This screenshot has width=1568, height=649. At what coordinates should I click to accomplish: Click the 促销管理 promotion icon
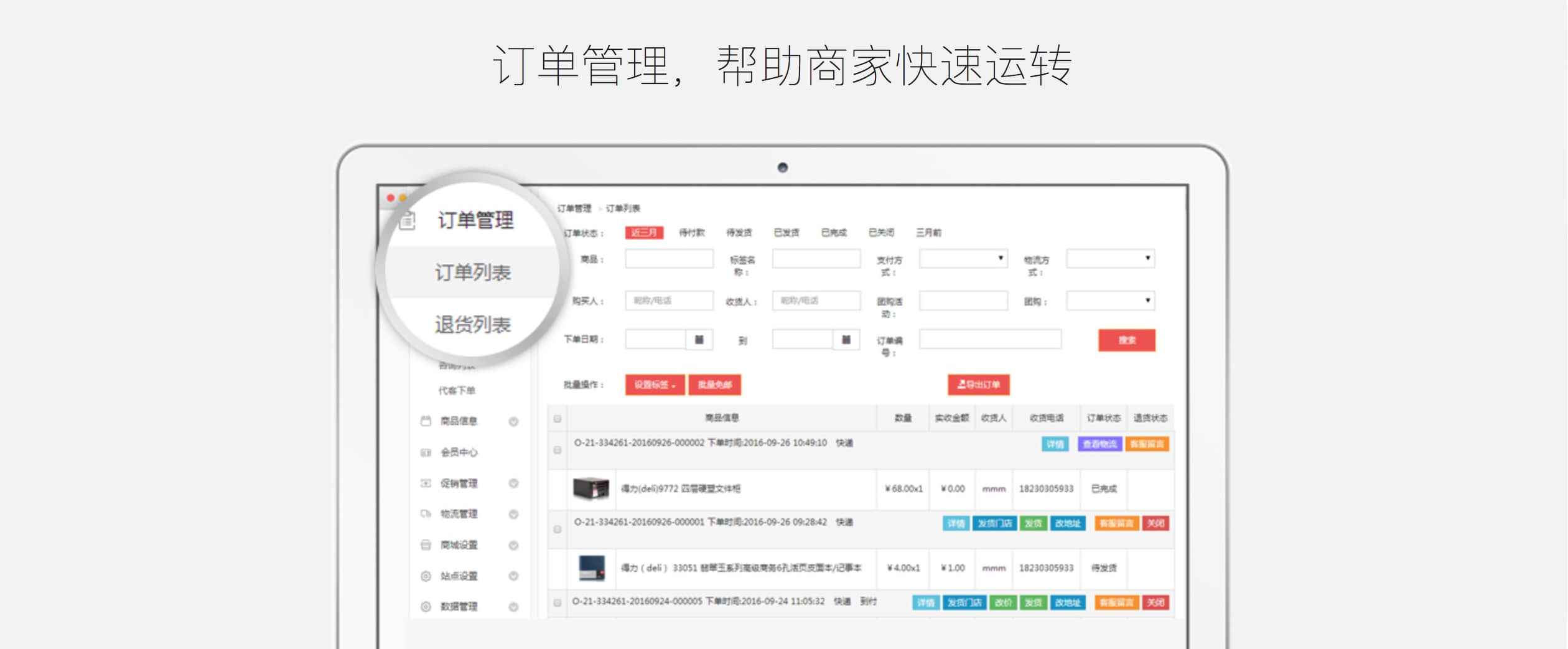426,483
